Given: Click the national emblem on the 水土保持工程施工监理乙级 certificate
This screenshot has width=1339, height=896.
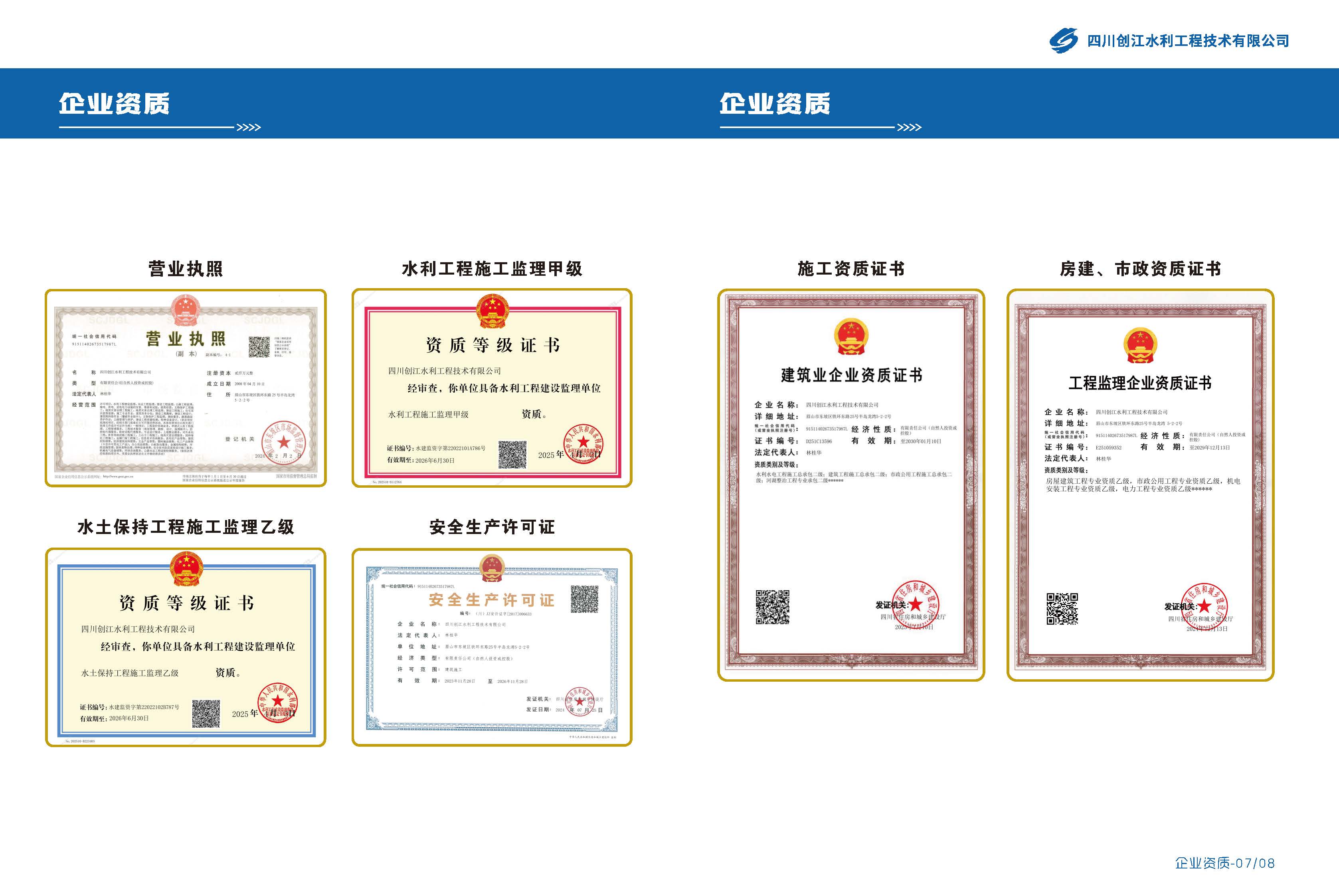Looking at the screenshot, I should pos(186,569).
